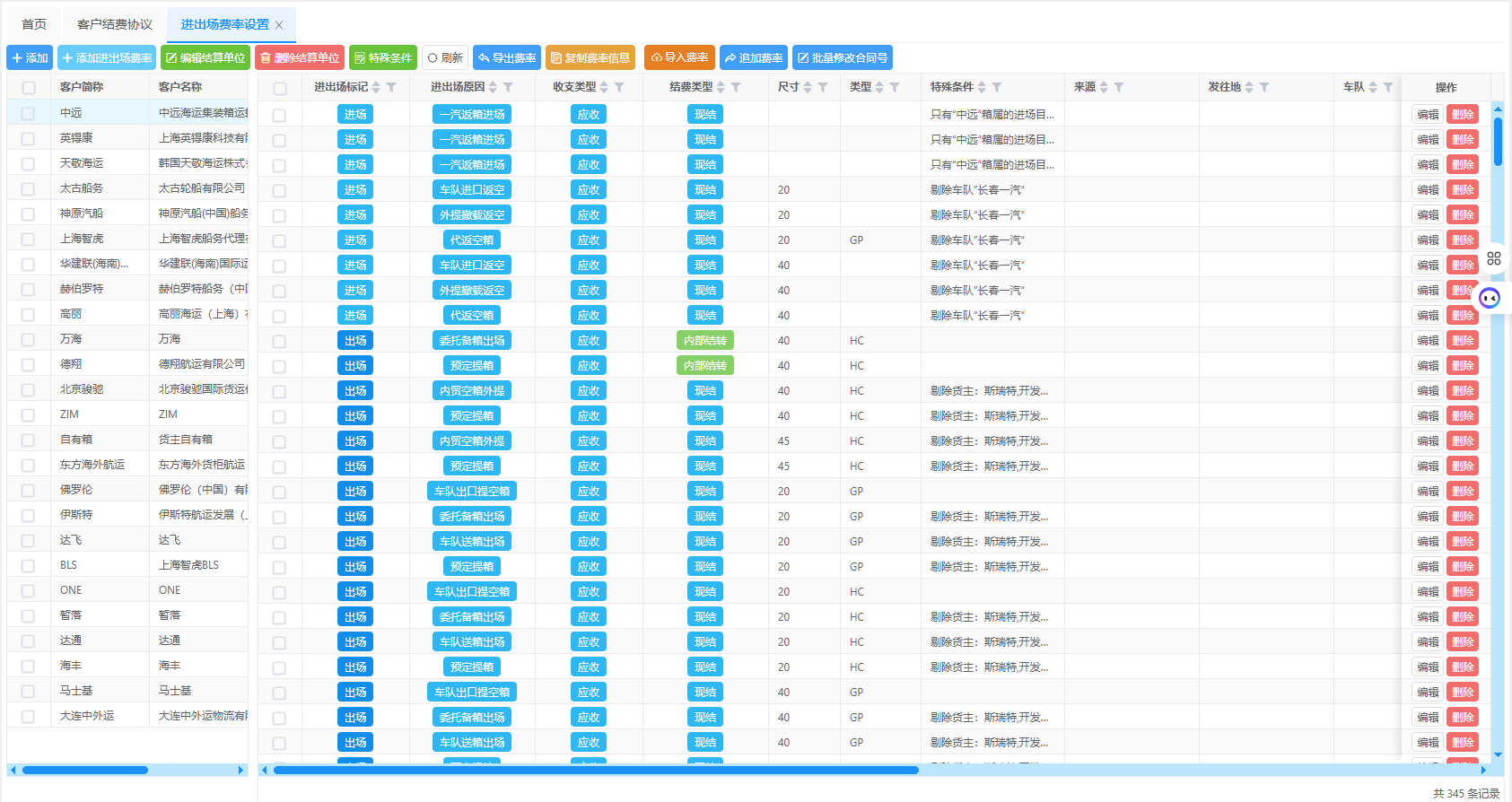Click the rate table horizontal scrollbar
Viewport: 1512px width, 802px height.
coord(596,770)
